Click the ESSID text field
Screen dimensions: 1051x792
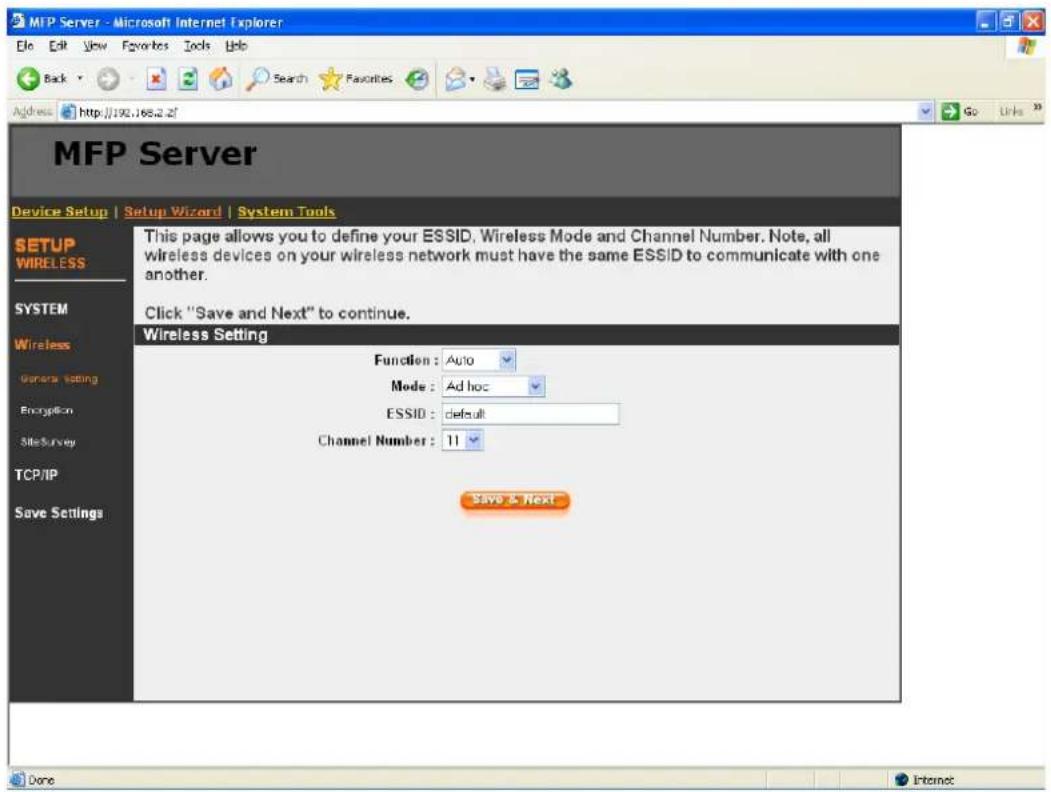click(x=531, y=414)
